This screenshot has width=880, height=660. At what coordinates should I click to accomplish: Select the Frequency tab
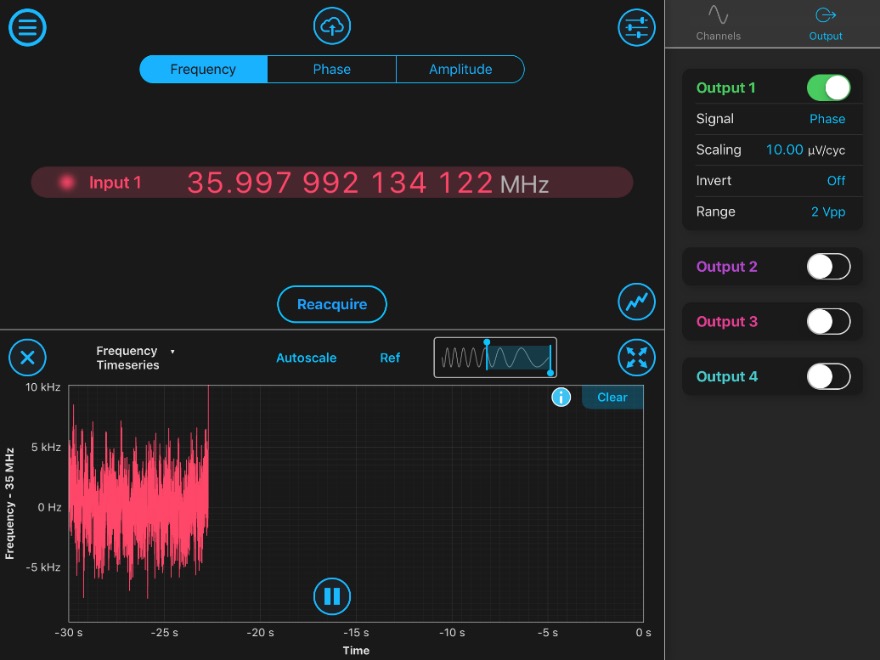coord(203,69)
